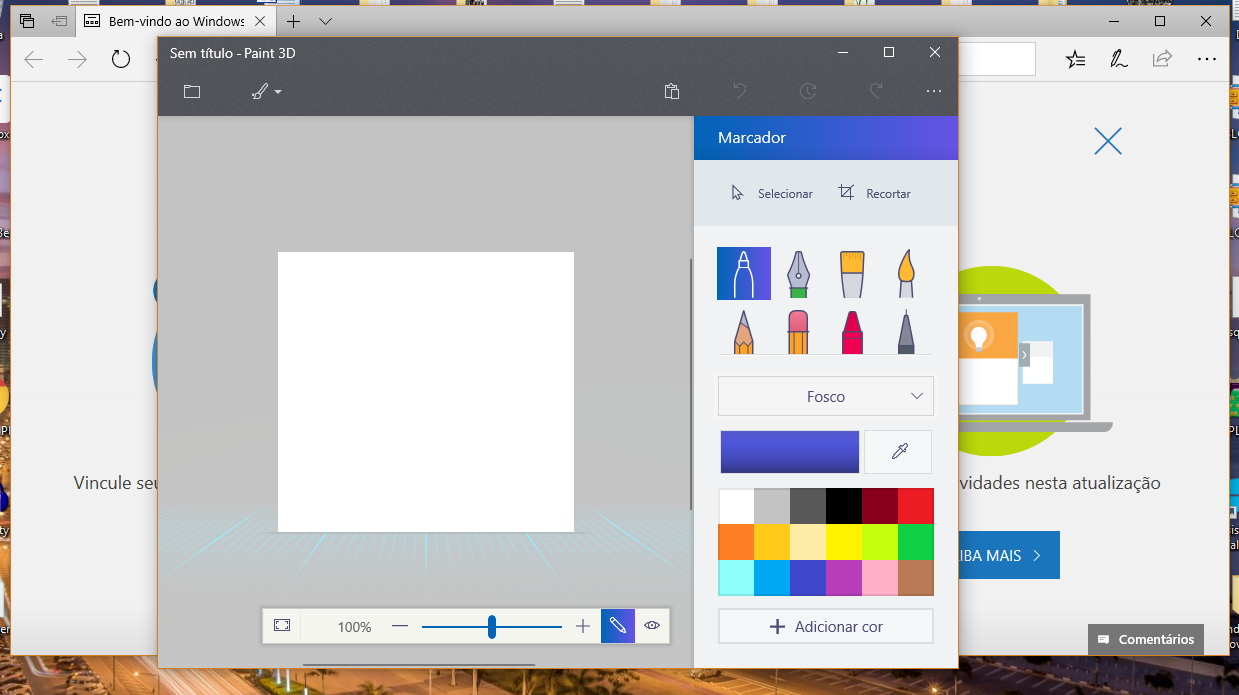Viewport: 1239px width, 695px height.
Task: Select the Marker brush tool
Action: (743, 273)
